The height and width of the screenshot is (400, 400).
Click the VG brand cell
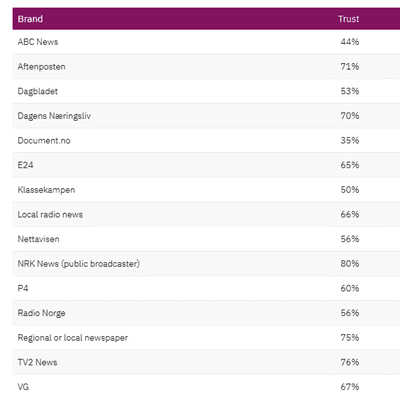point(23,387)
